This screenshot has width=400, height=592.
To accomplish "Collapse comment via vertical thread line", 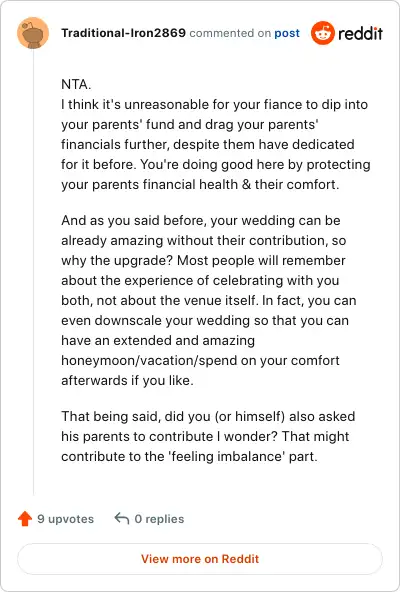I will pos(33,272).
